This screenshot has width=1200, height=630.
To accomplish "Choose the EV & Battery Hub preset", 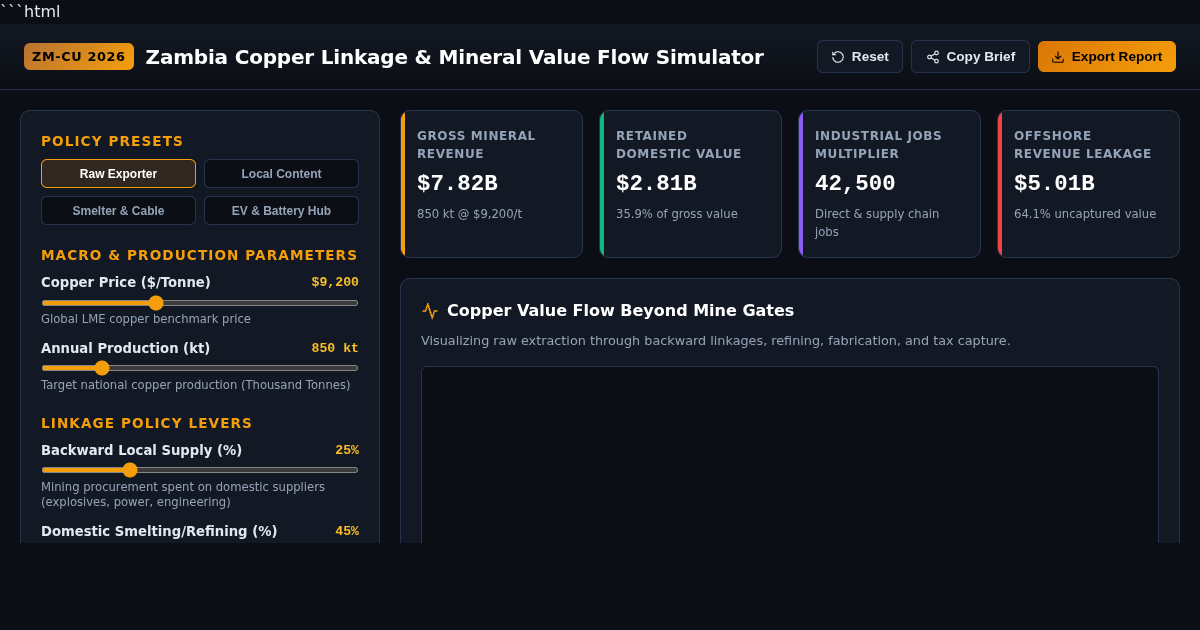I will click(x=281, y=210).
